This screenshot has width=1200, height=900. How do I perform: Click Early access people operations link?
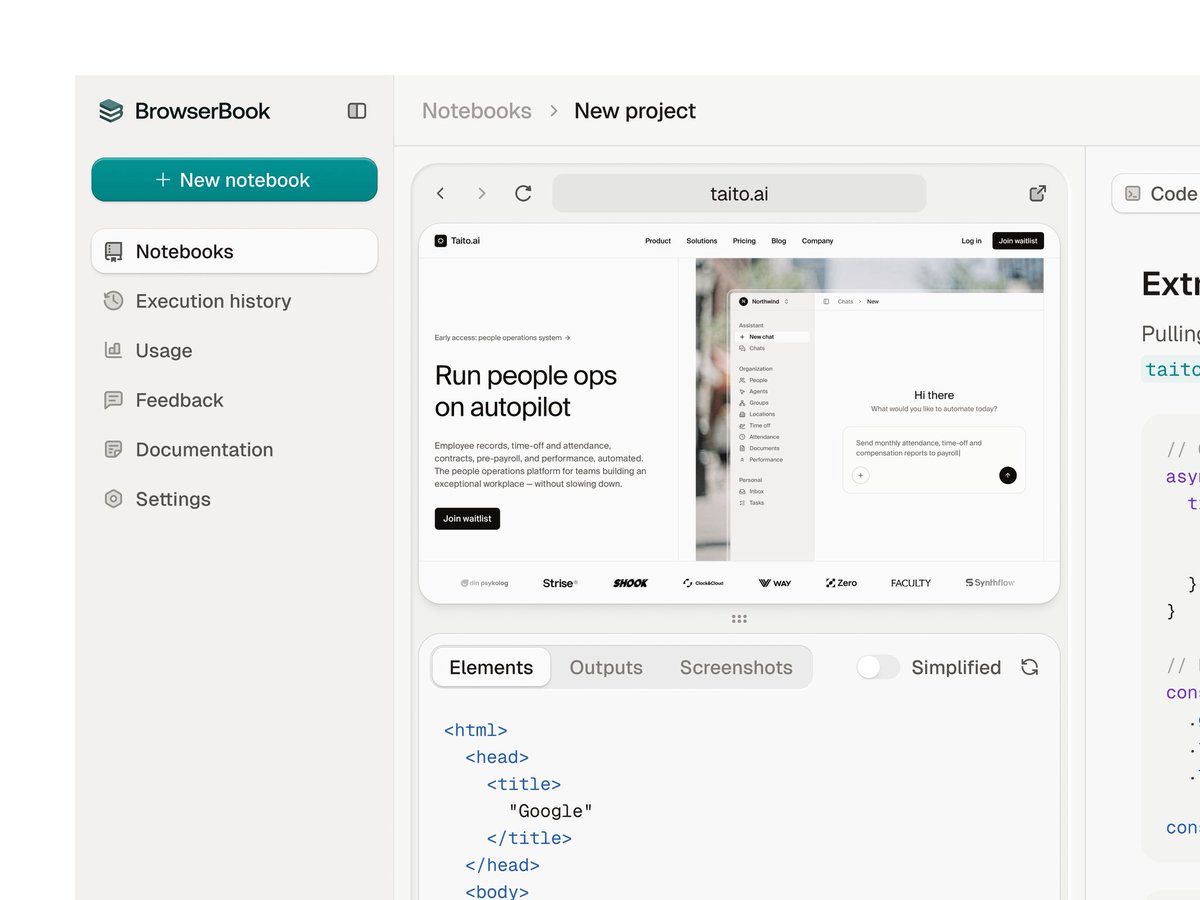(x=502, y=338)
